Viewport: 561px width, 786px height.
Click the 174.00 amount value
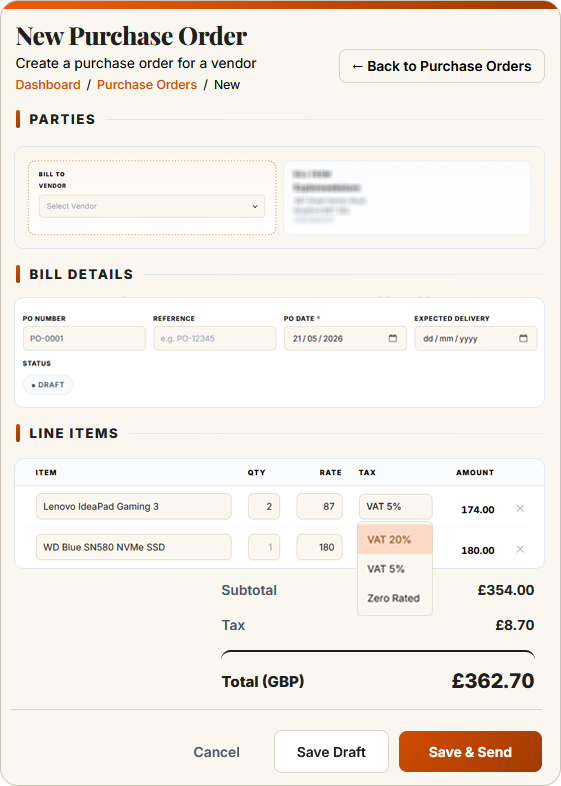(x=478, y=510)
